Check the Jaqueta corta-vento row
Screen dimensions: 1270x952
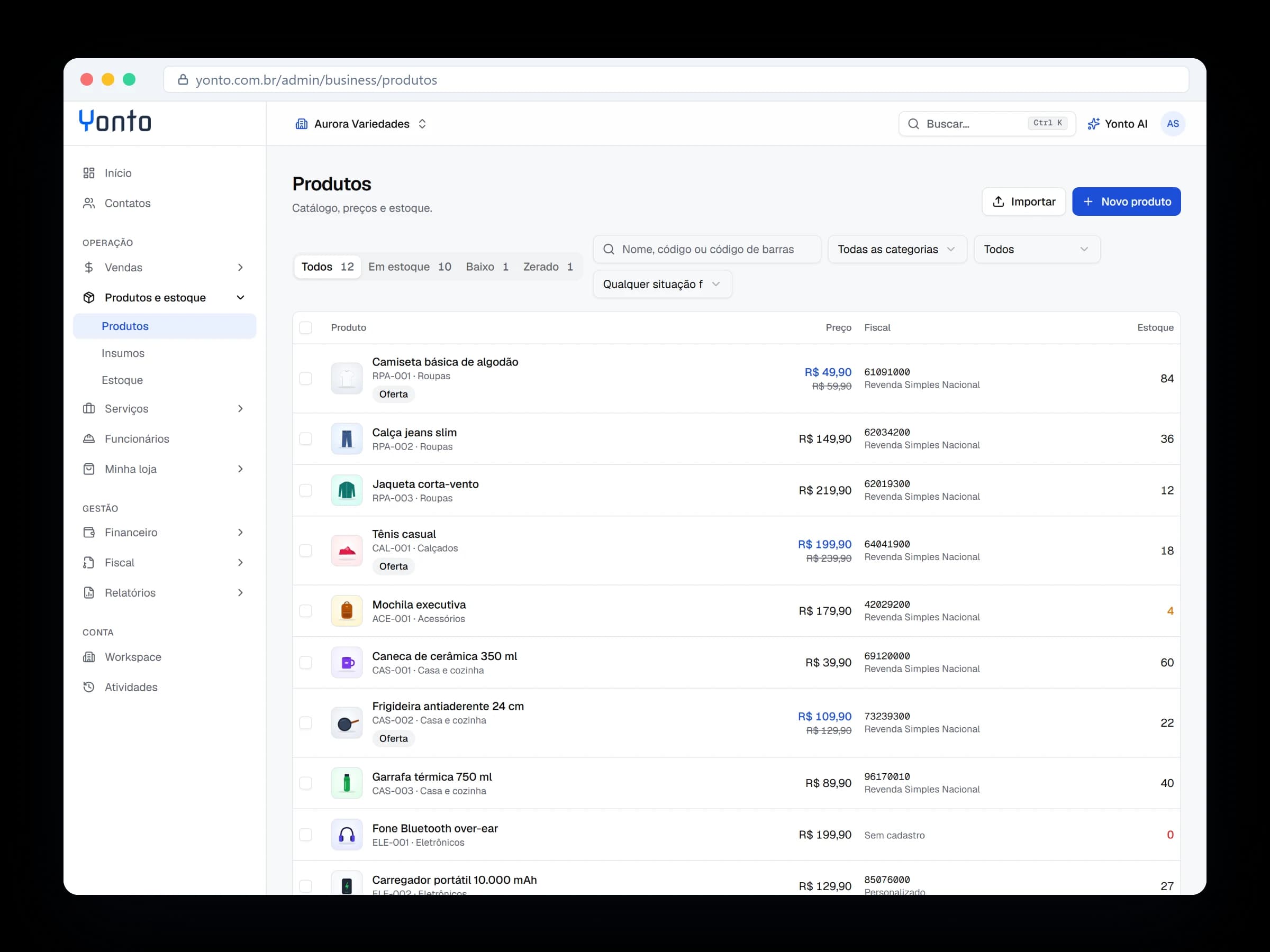[x=305, y=491]
